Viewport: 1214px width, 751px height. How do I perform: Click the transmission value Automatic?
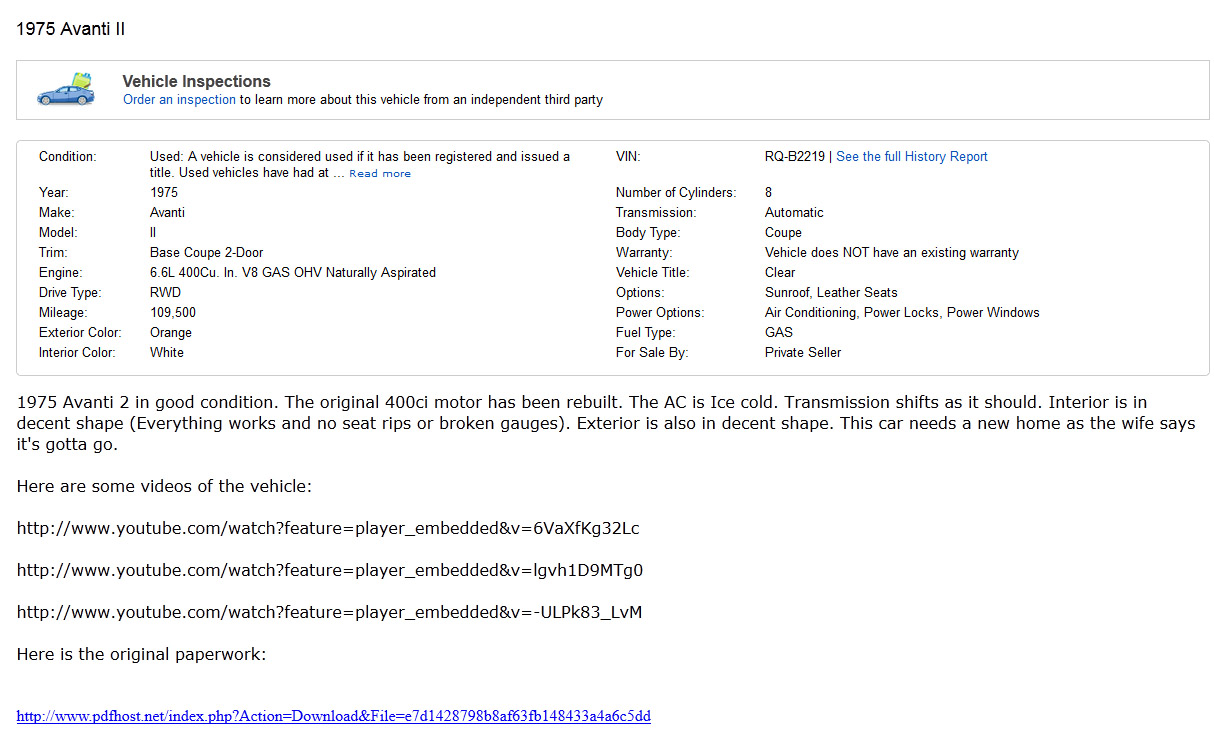pos(794,213)
